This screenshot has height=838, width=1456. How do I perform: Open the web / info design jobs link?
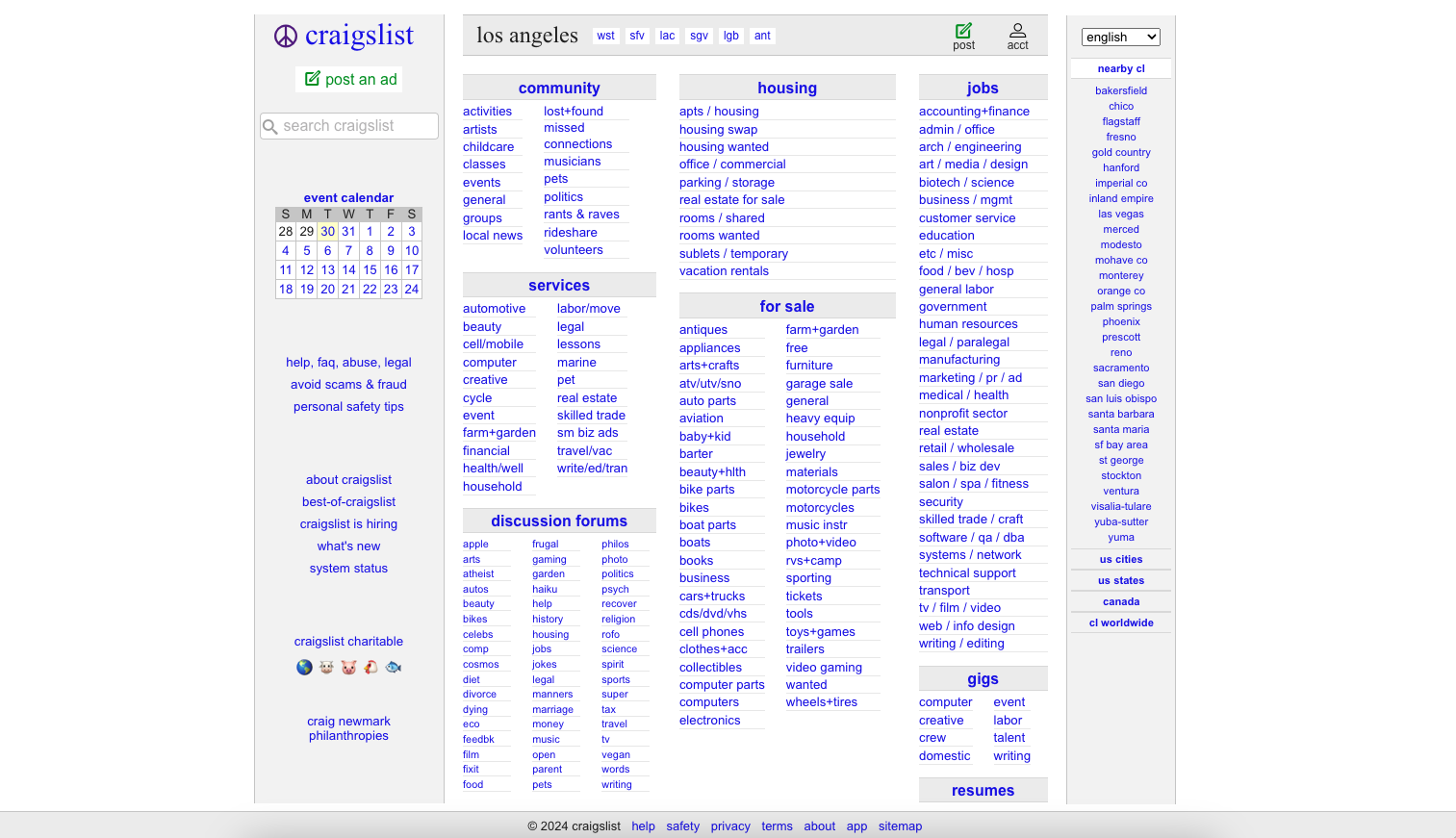coord(966,626)
